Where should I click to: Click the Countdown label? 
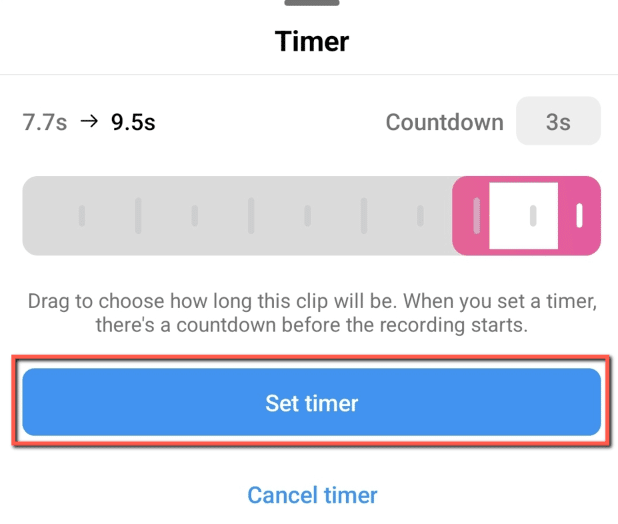point(444,123)
